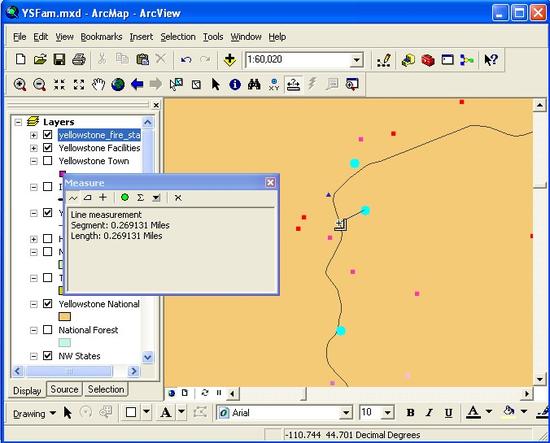Click the Measure ruler tool
550x443 pixels.
click(x=293, y=84)
